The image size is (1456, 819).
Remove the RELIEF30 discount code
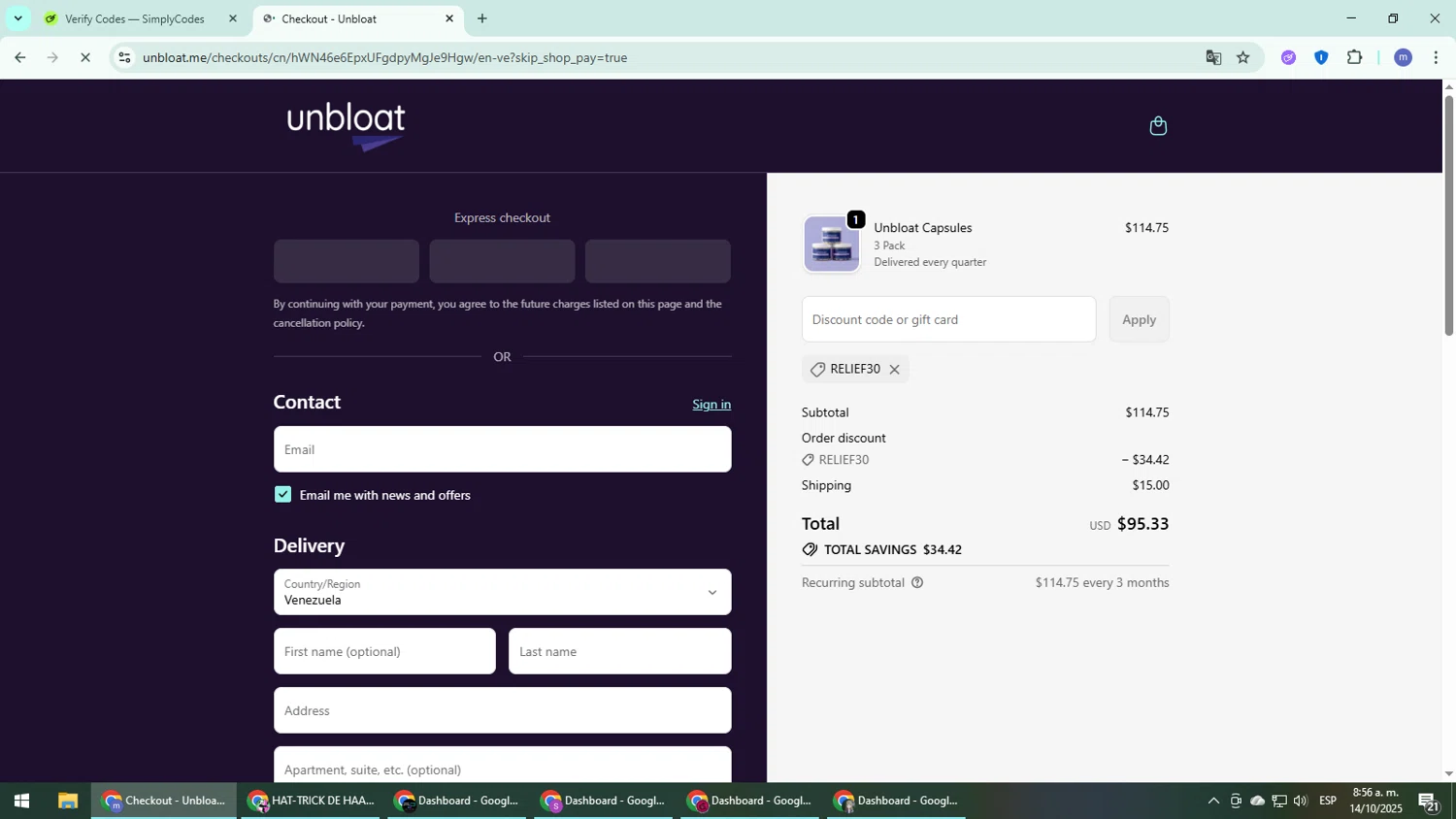pyautogui.click(x=894, y=370)
